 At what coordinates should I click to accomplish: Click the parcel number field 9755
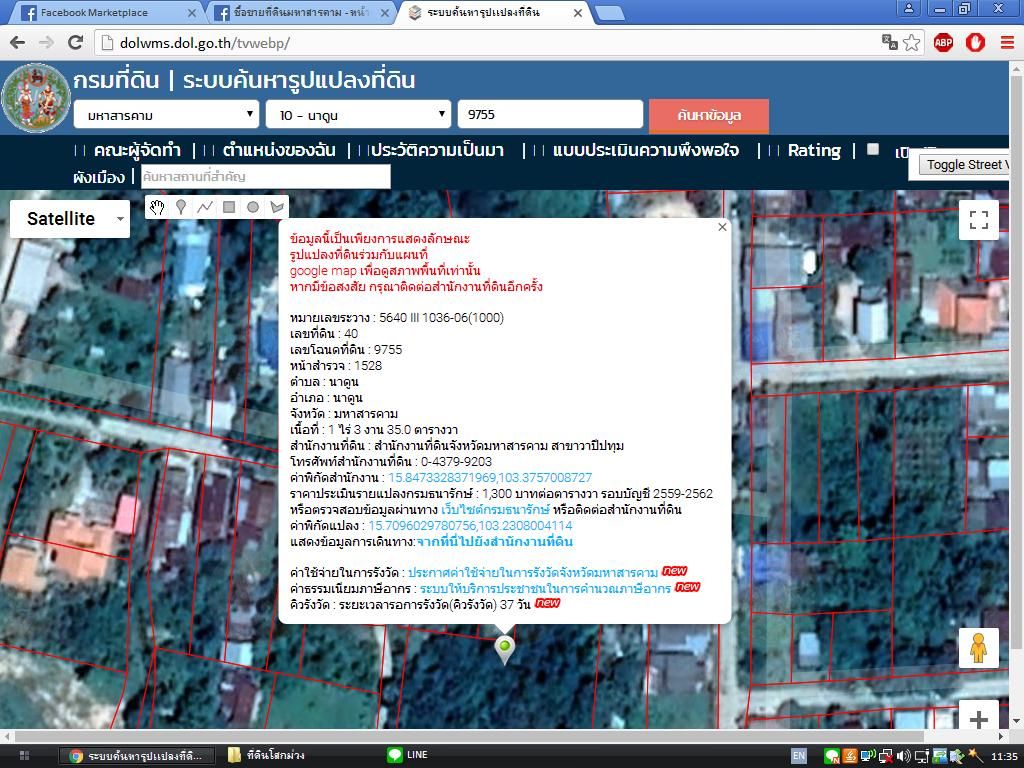pyautogui.click(x=551, y=114)
